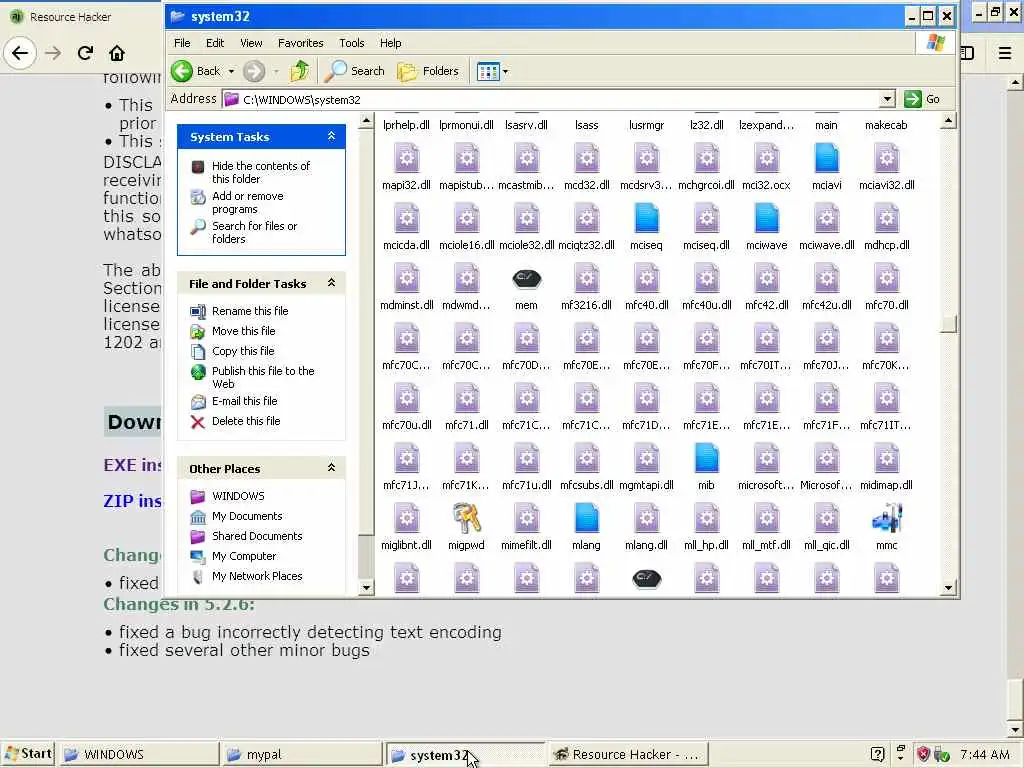Click the Go button beside address bar
1024x768 pixels.
(922, 99)
